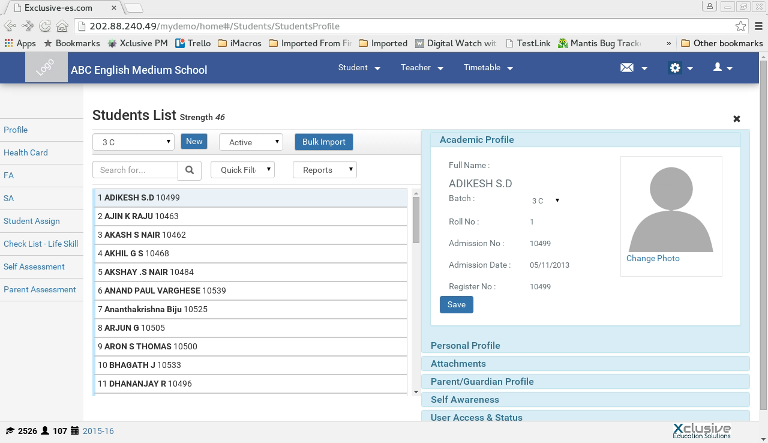Open the Student menu in navbar

pos(359,68)
